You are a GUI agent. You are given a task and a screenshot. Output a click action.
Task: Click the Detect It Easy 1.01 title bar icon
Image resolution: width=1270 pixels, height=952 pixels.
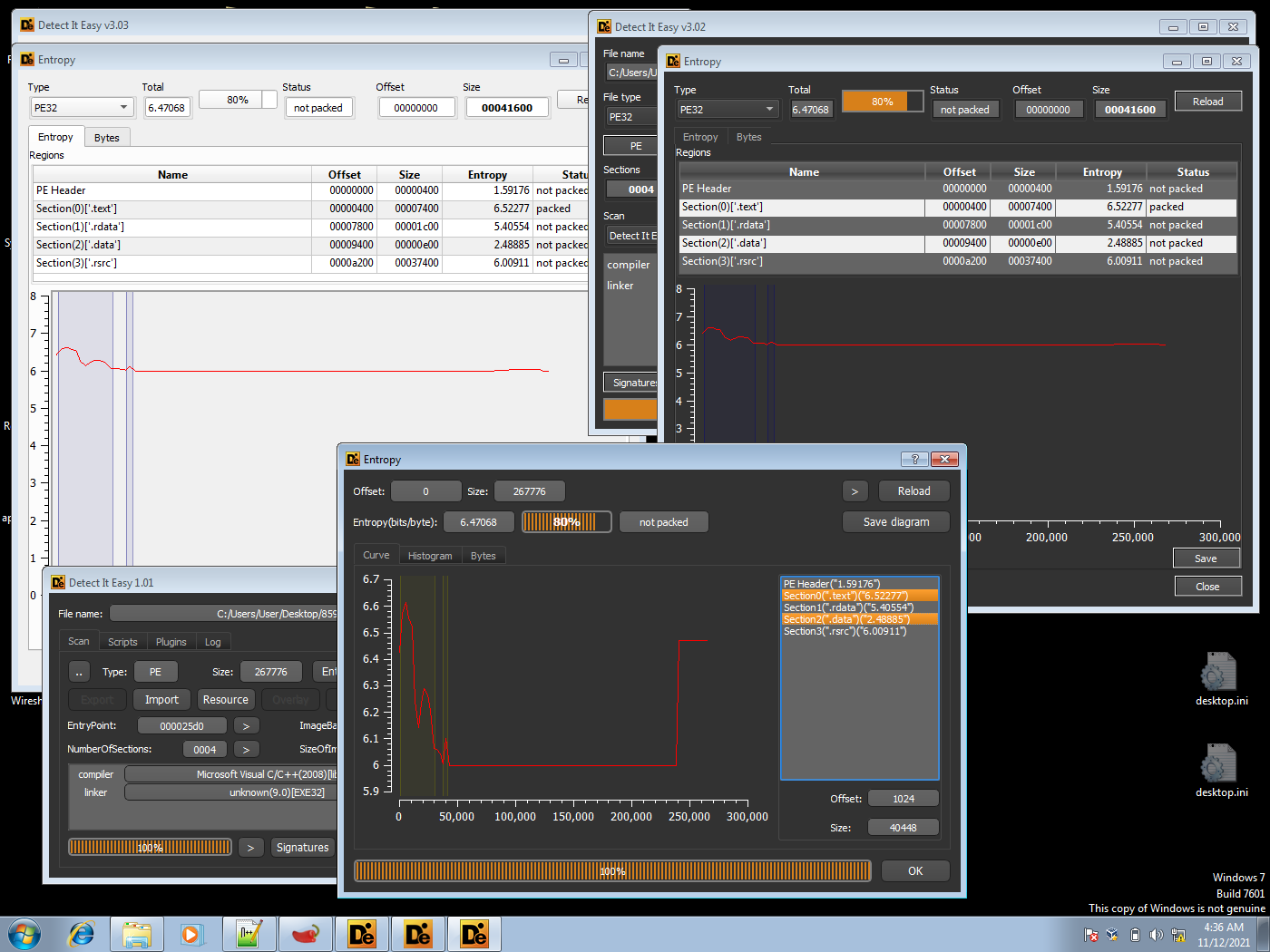click(58, 582)
